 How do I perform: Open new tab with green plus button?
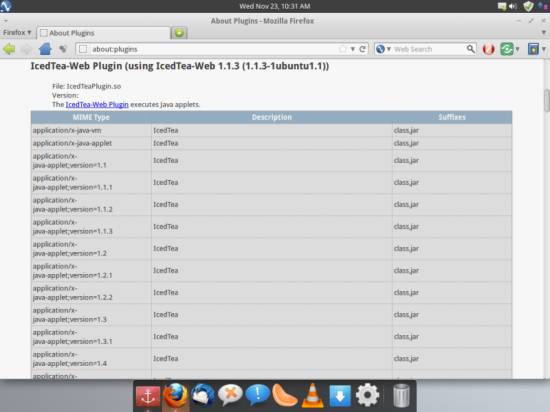click(x=179, y=33)
